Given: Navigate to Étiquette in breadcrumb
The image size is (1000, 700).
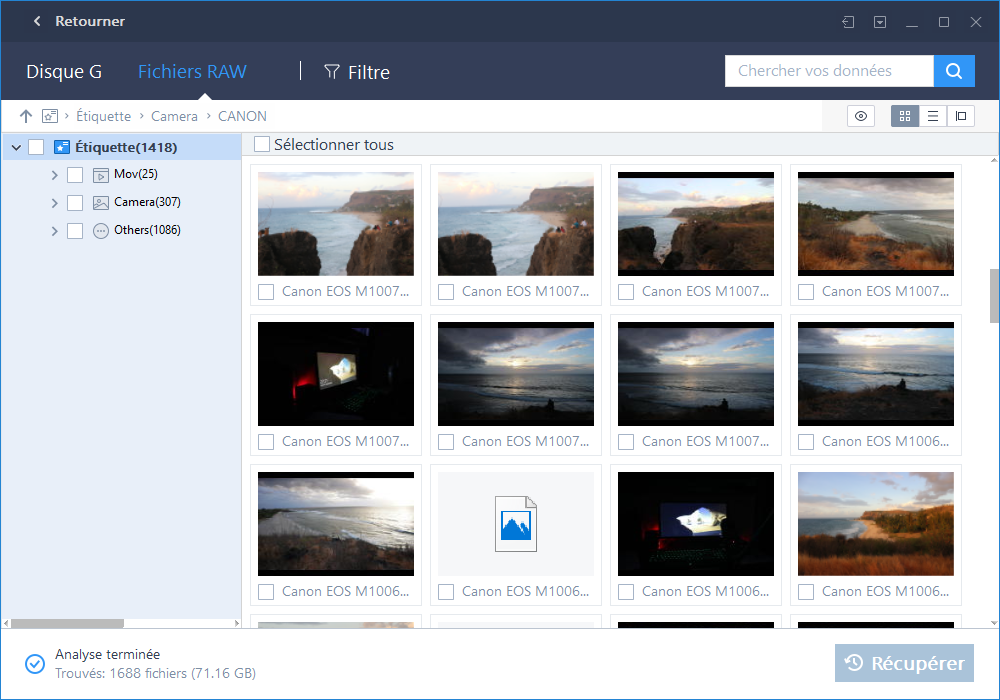Looking at the screenshot, I should [103, 116].
